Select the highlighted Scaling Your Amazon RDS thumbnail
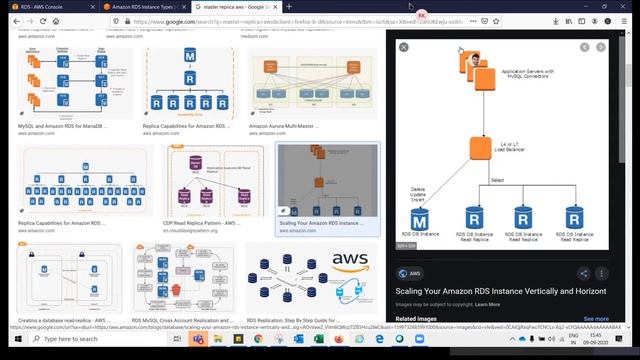Screen dimensions: 640x360 328,181
